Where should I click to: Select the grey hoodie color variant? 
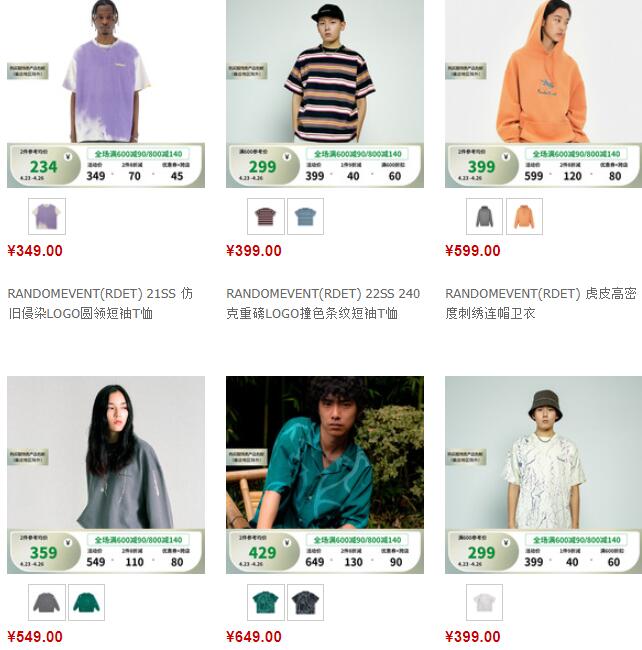coord(485,216)
